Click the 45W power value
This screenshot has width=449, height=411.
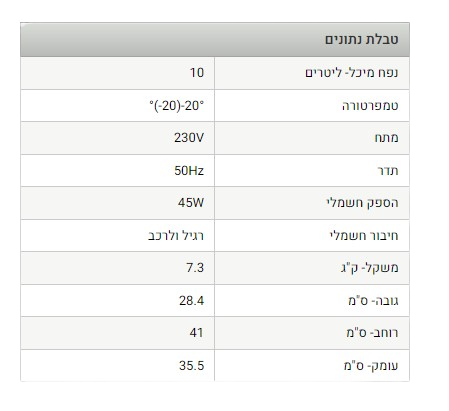point(191,203)
